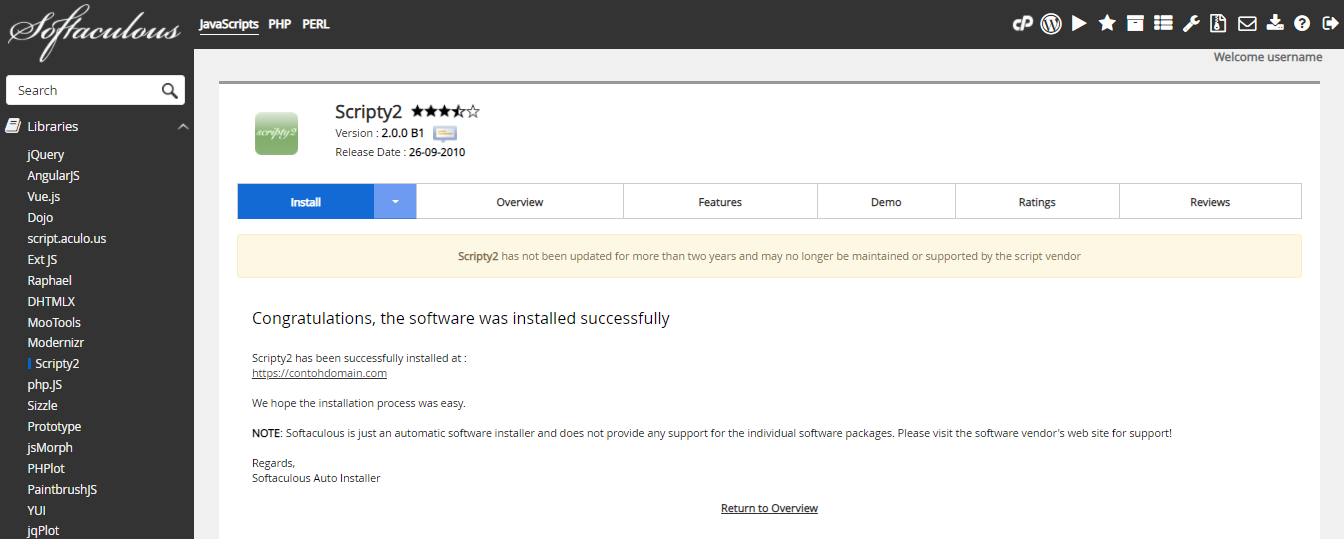Click the import/download icon

click(1274, 24)
